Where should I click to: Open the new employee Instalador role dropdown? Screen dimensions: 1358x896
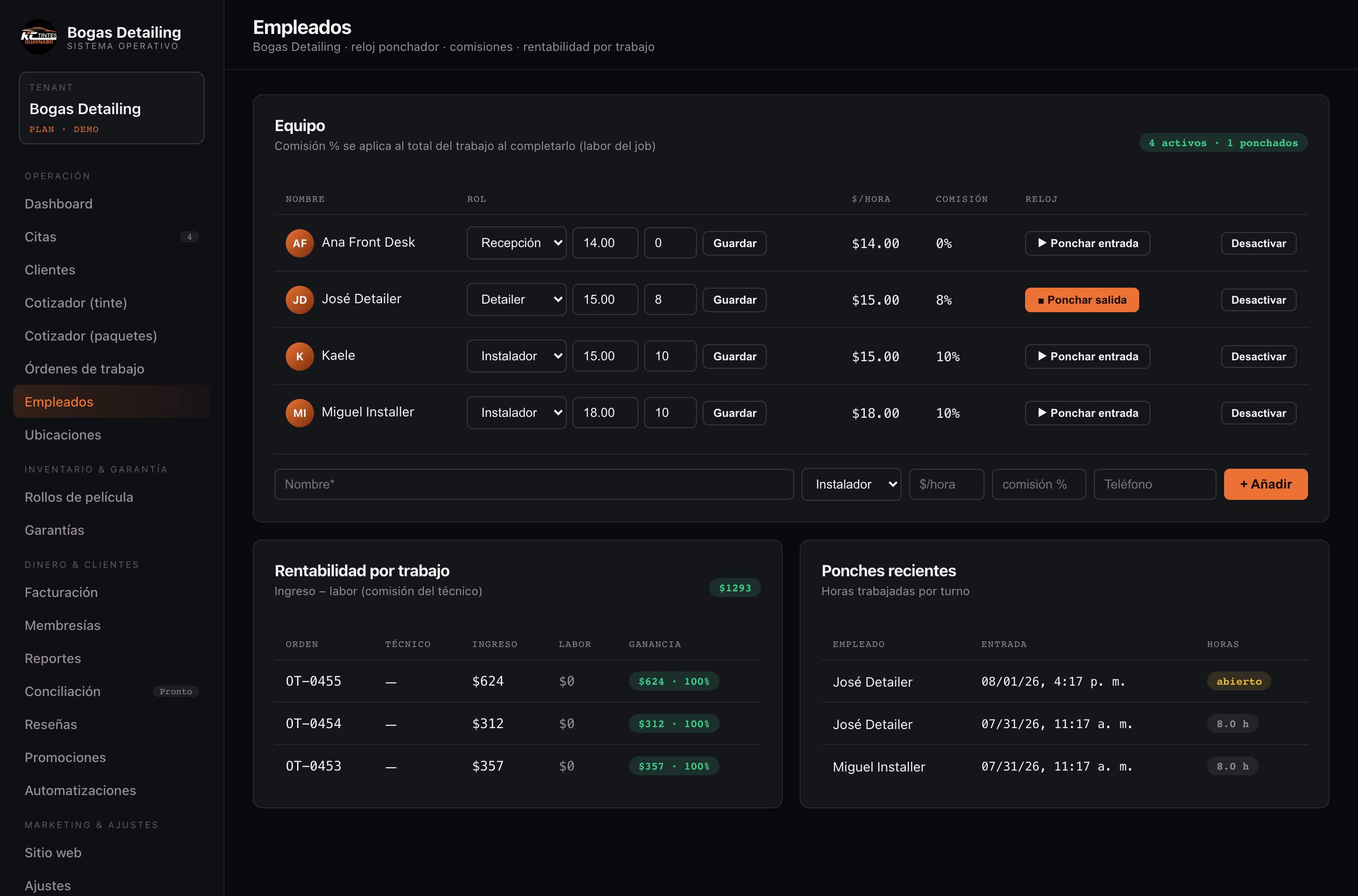851,484
